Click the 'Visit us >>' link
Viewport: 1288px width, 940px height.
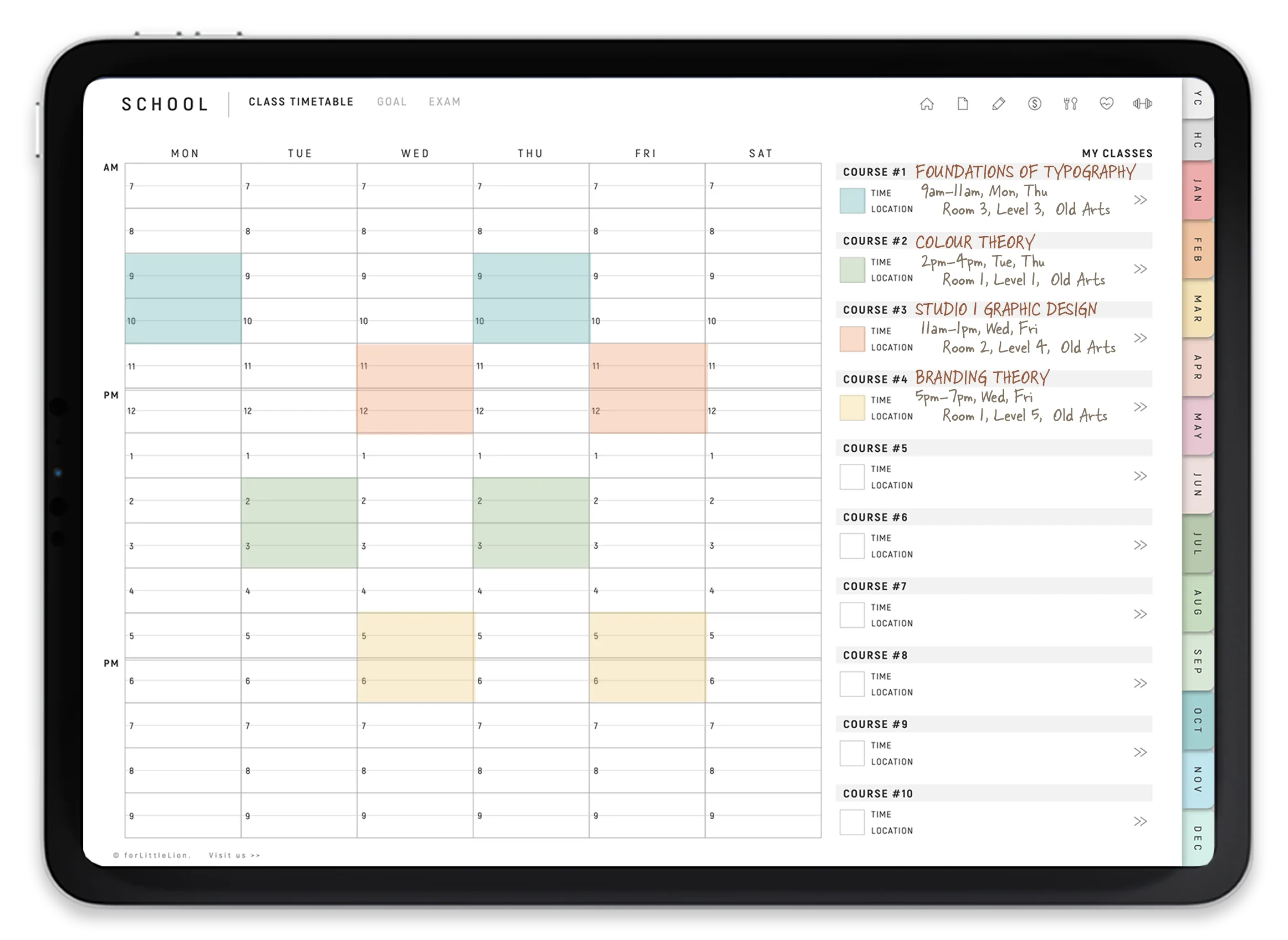click(234, 855)
